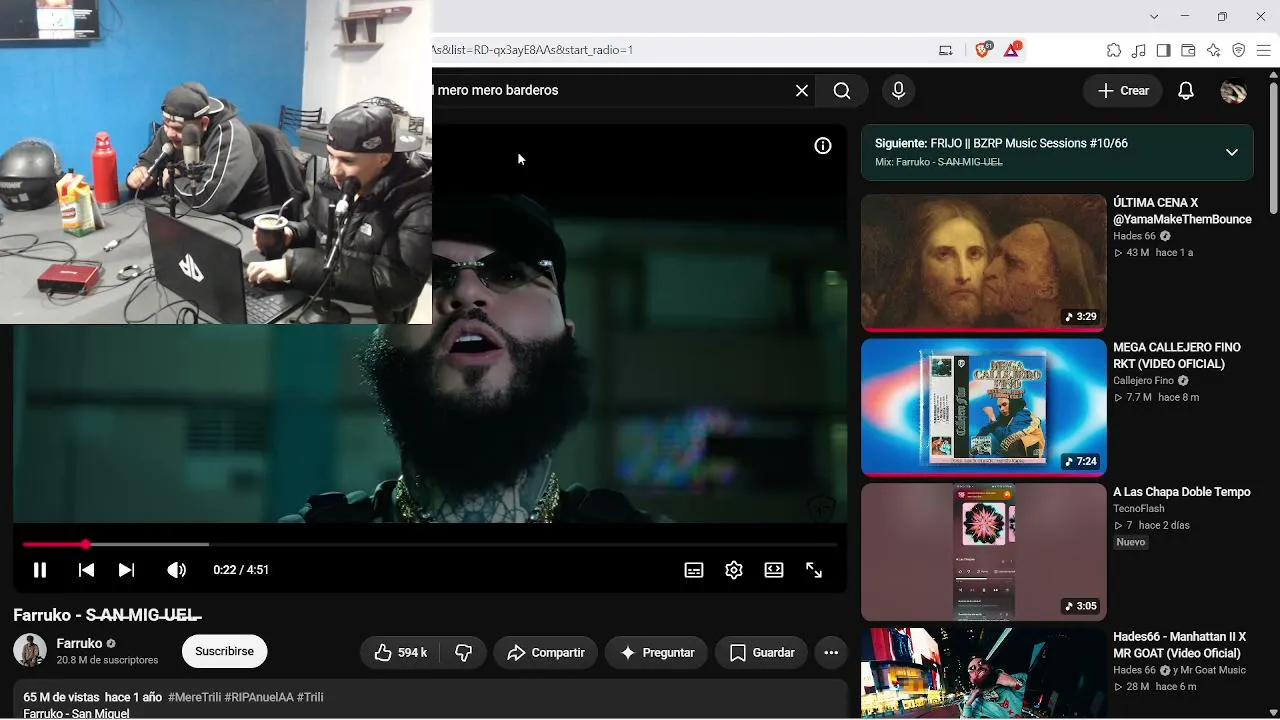The image size is (1280, 720).
Task: Open the MEGA CALLEJERO FINO RKT title
Action: [1177, 356]
